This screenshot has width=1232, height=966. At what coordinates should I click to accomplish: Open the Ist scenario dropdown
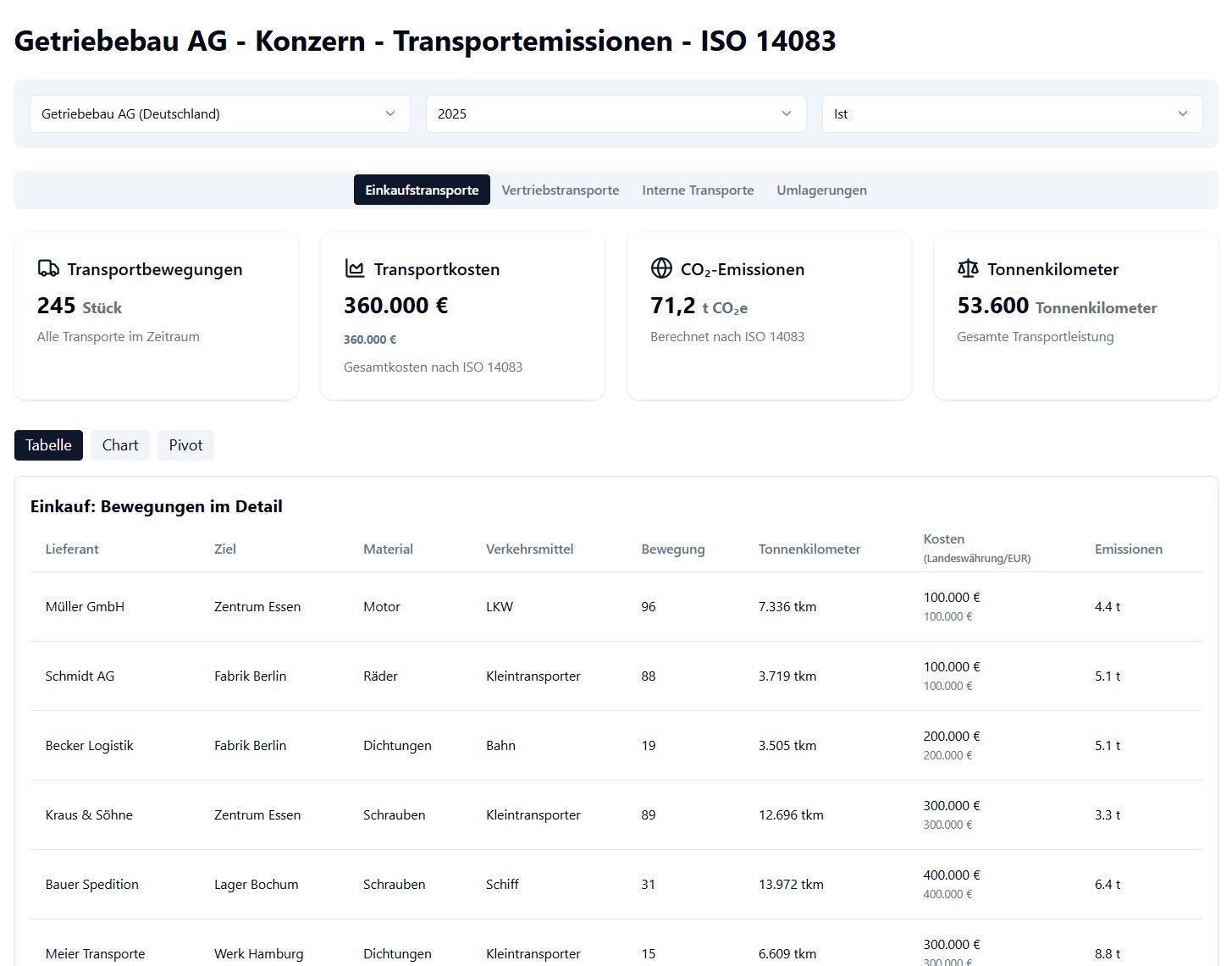click(1011, 113)
